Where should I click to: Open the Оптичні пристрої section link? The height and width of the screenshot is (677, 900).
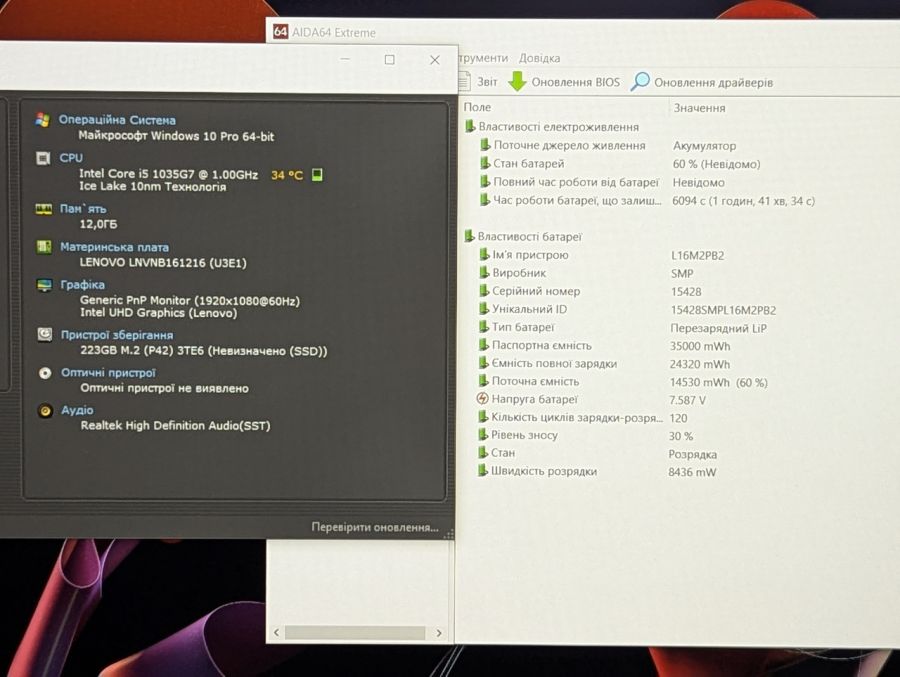point(108,373)
